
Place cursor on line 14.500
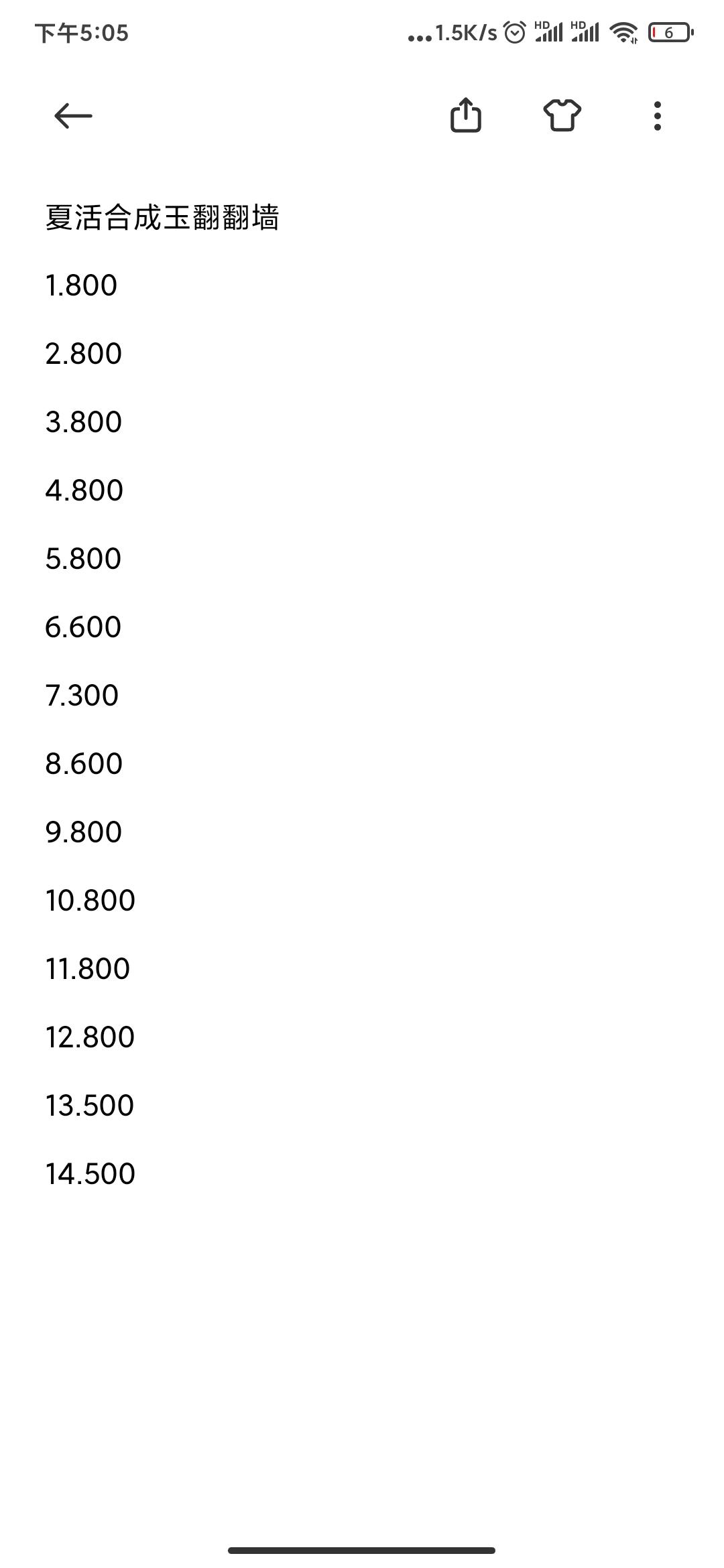coord(90,1174)
